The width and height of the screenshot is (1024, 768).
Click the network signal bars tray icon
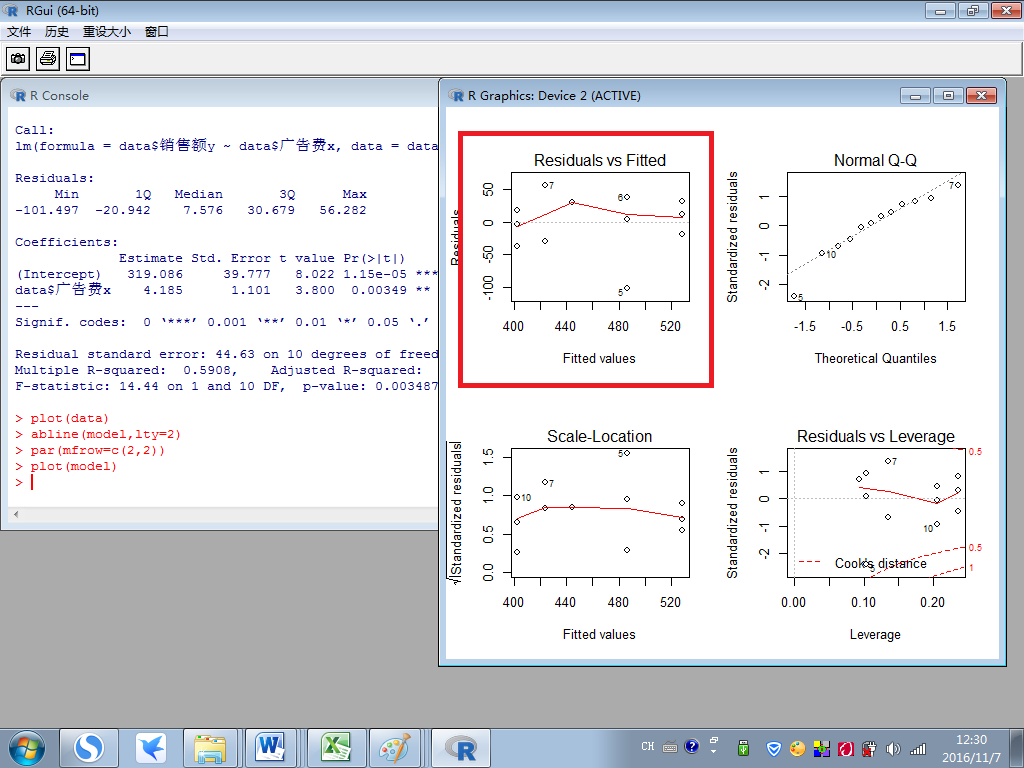pyautogui.click(x=918, y=748)
